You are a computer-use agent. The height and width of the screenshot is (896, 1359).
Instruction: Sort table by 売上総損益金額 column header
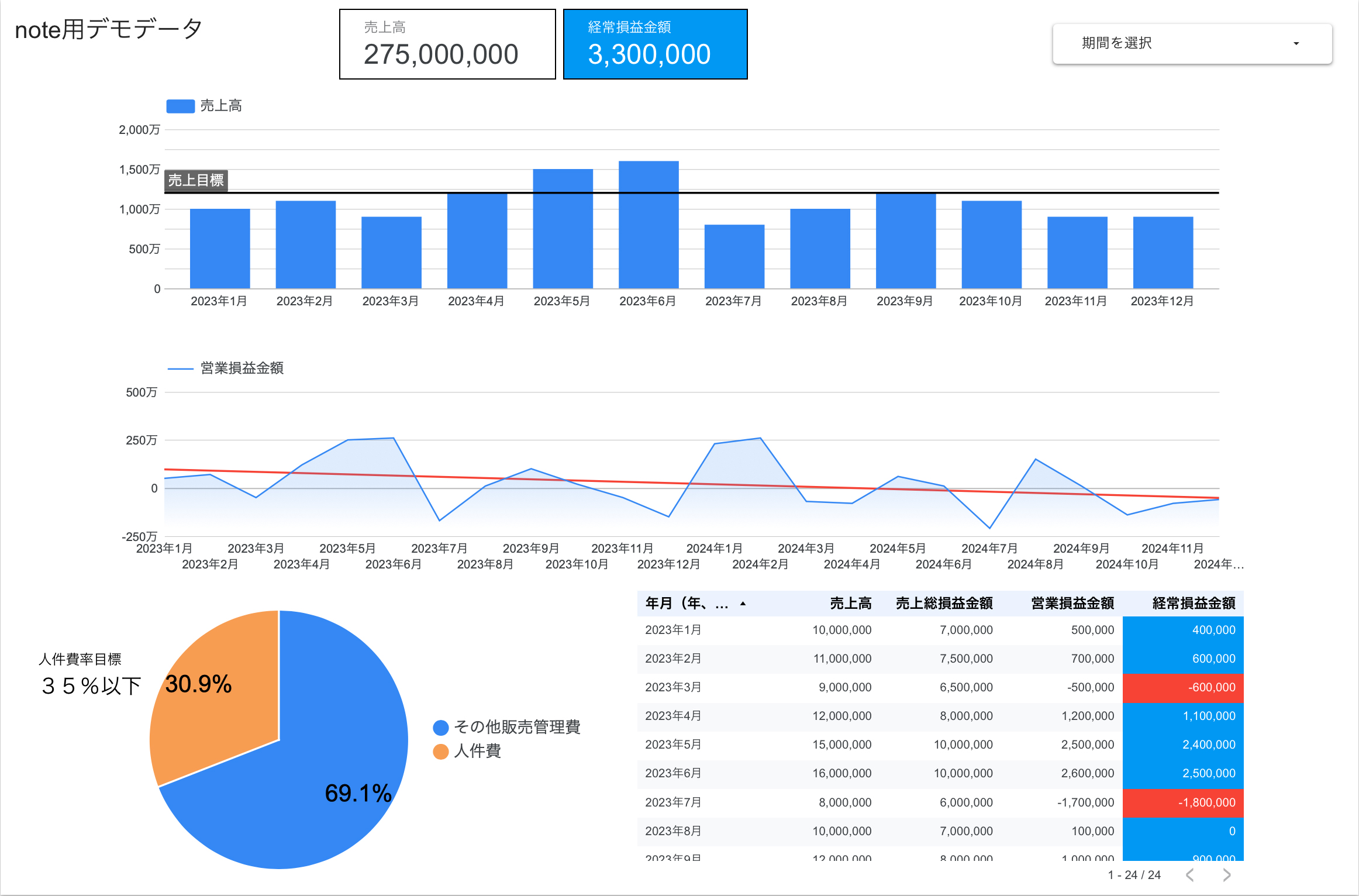click(944, 604)
